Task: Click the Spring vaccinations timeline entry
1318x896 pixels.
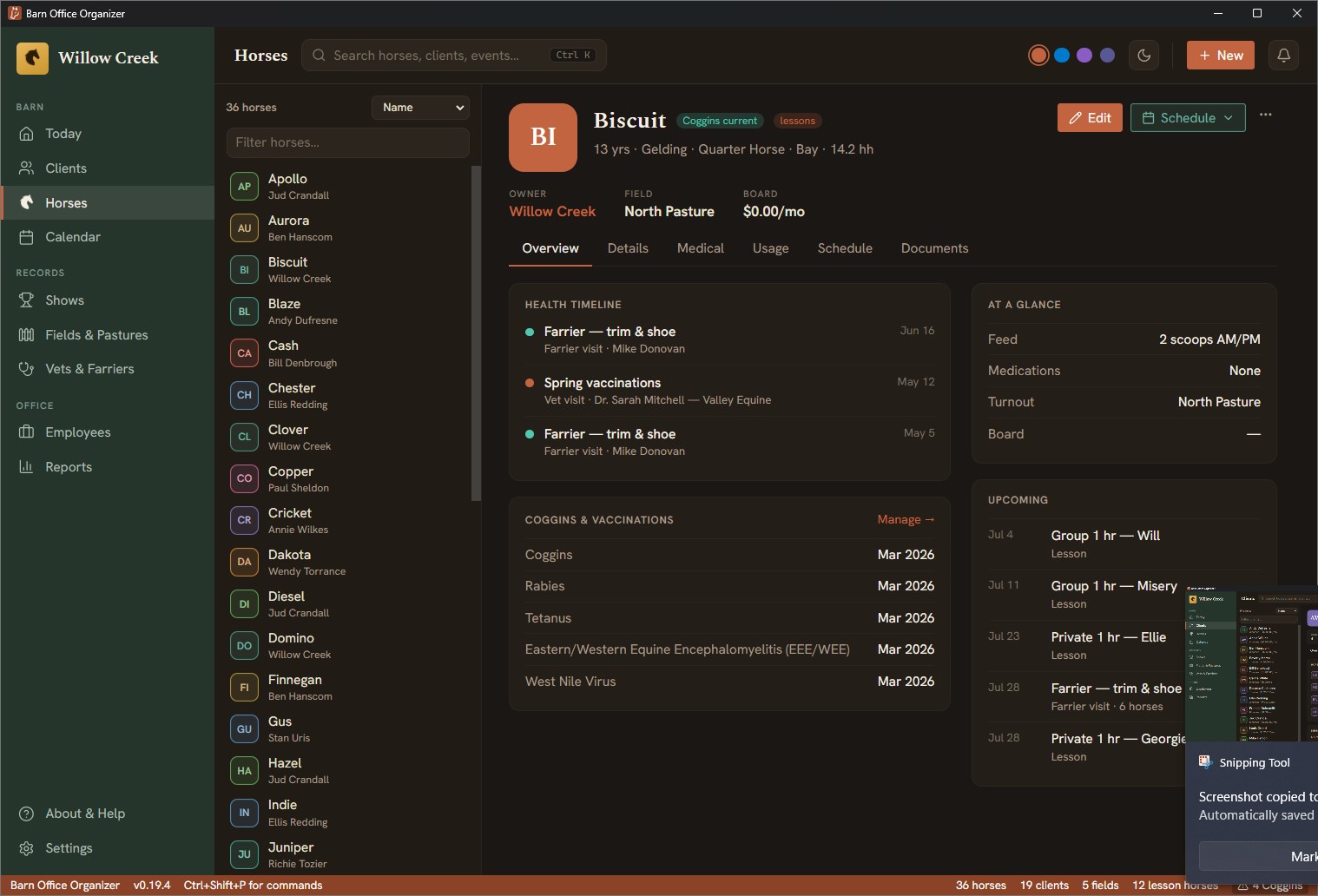Action: [730, 391]
